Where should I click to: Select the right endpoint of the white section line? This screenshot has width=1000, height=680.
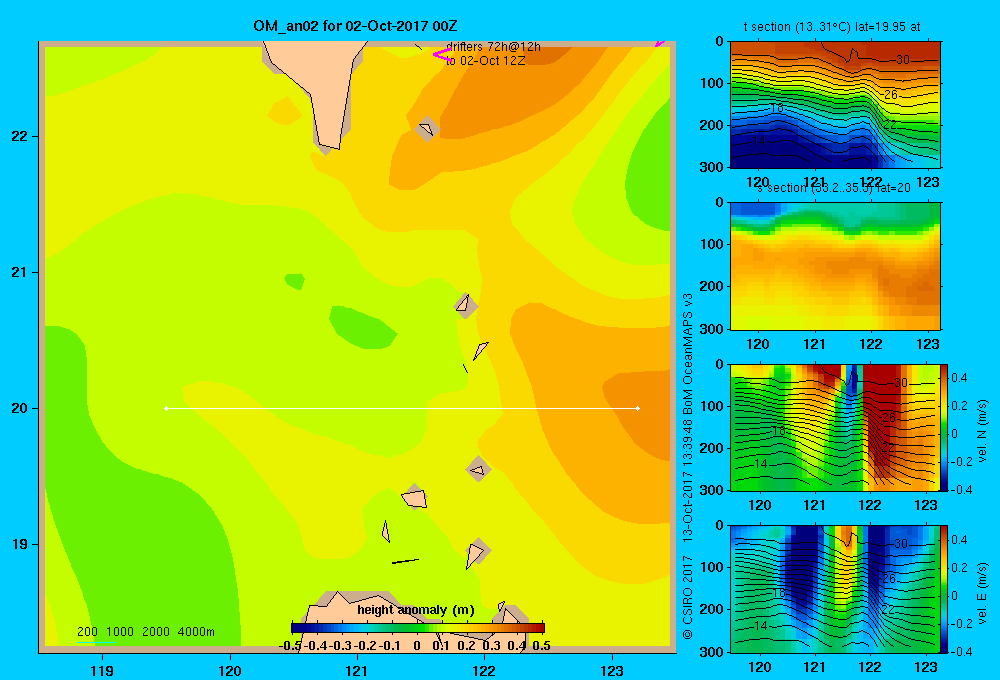click(638, 408)
